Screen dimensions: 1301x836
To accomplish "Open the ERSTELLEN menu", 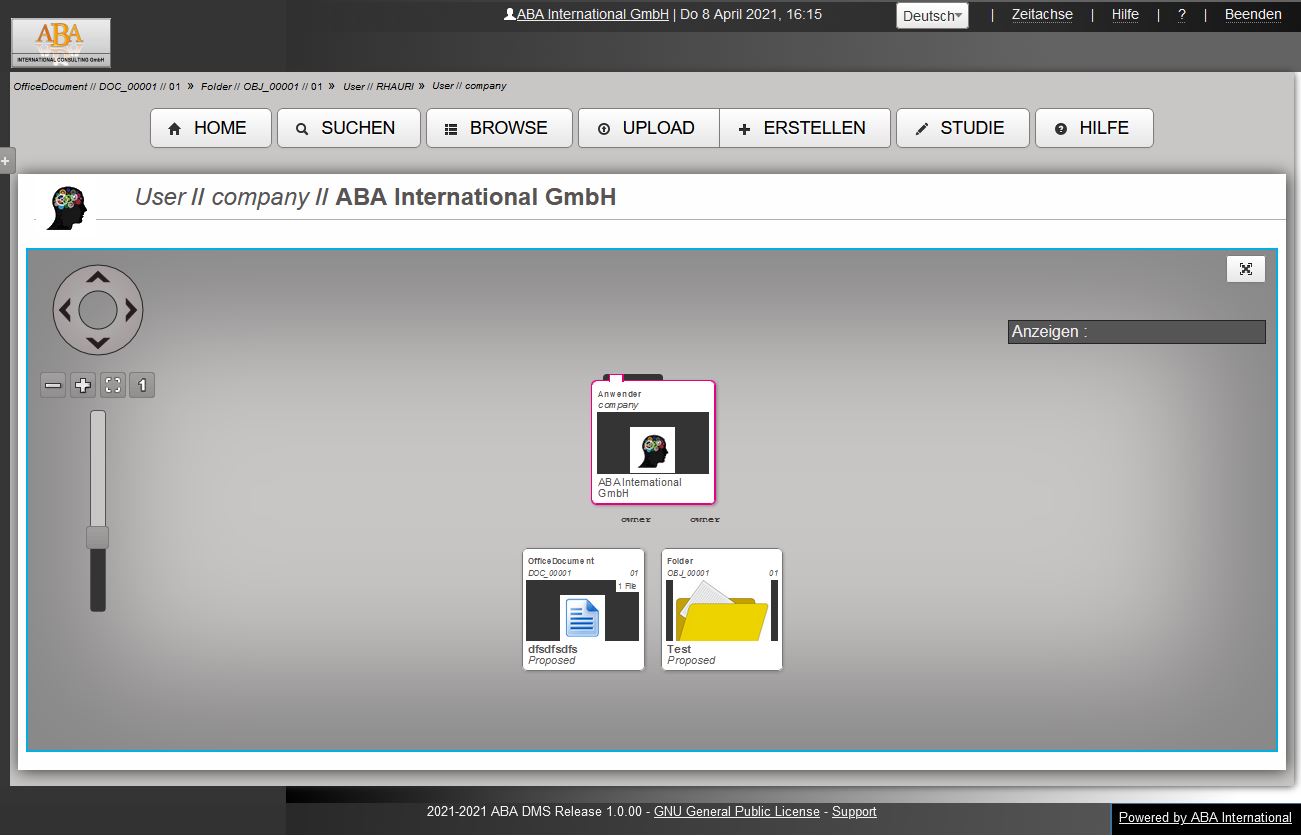I will point(805,128).
